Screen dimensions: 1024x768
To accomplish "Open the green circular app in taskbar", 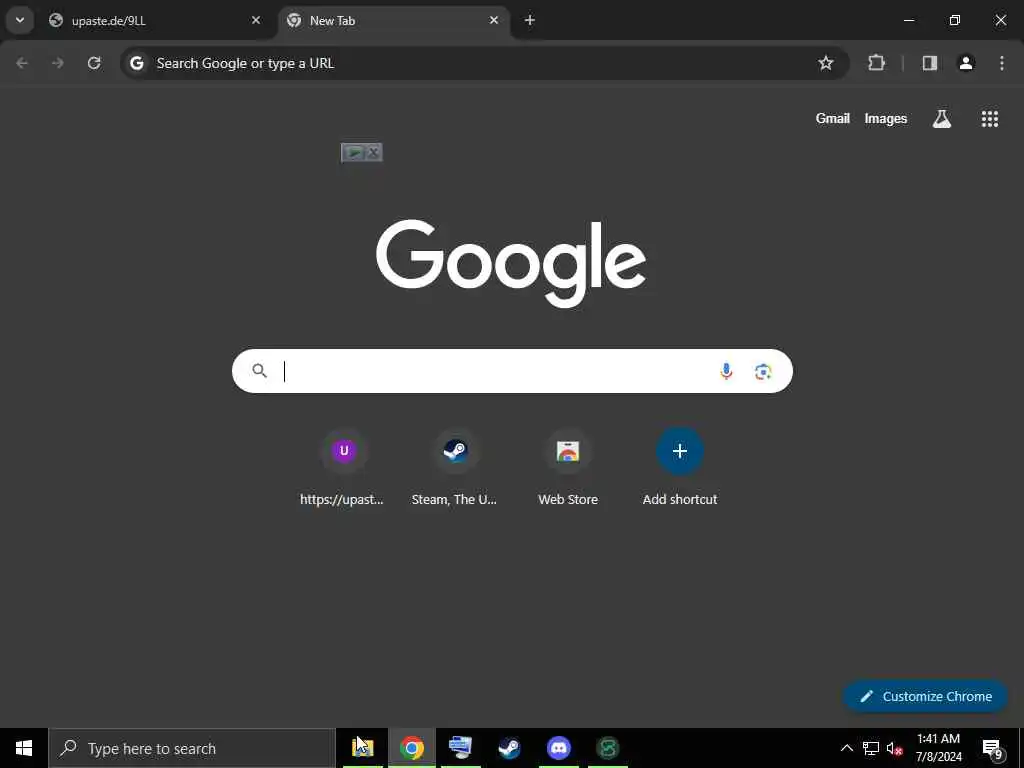I will [x=607, y=748].
